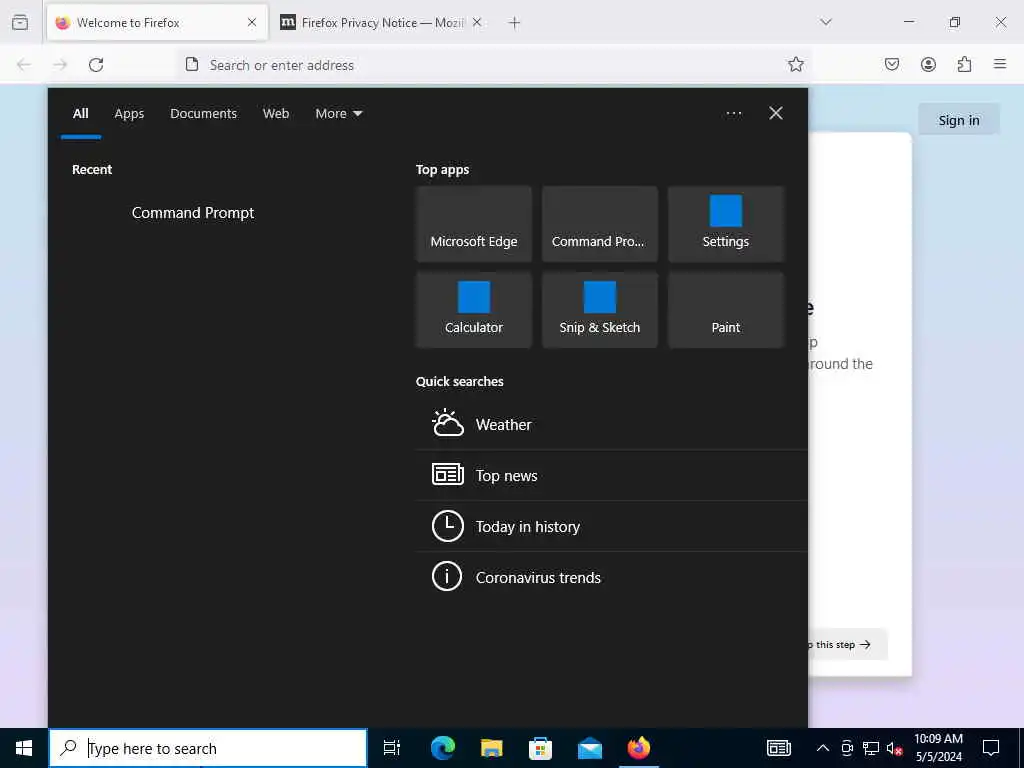This screenshot has width=1024, height=768.
Task: Open the Firefox application menu
Action: (1000, 64)
